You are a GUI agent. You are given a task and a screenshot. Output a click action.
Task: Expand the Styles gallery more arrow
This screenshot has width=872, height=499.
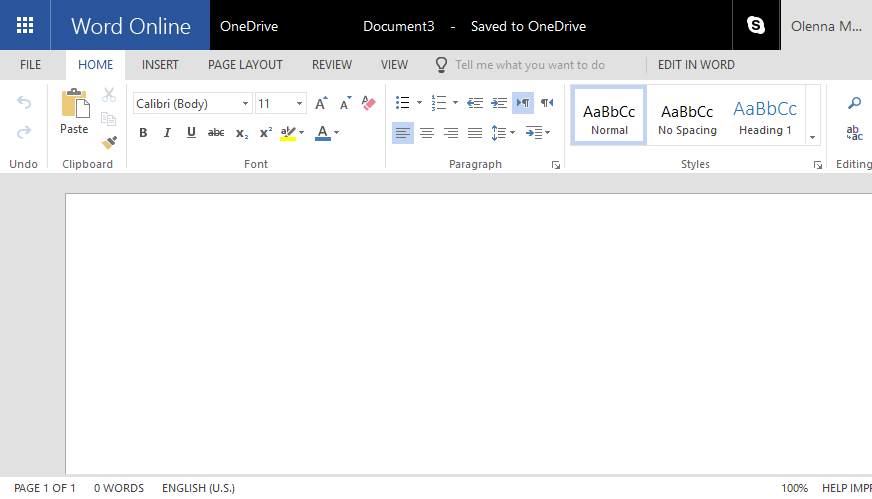coord(812,137)
